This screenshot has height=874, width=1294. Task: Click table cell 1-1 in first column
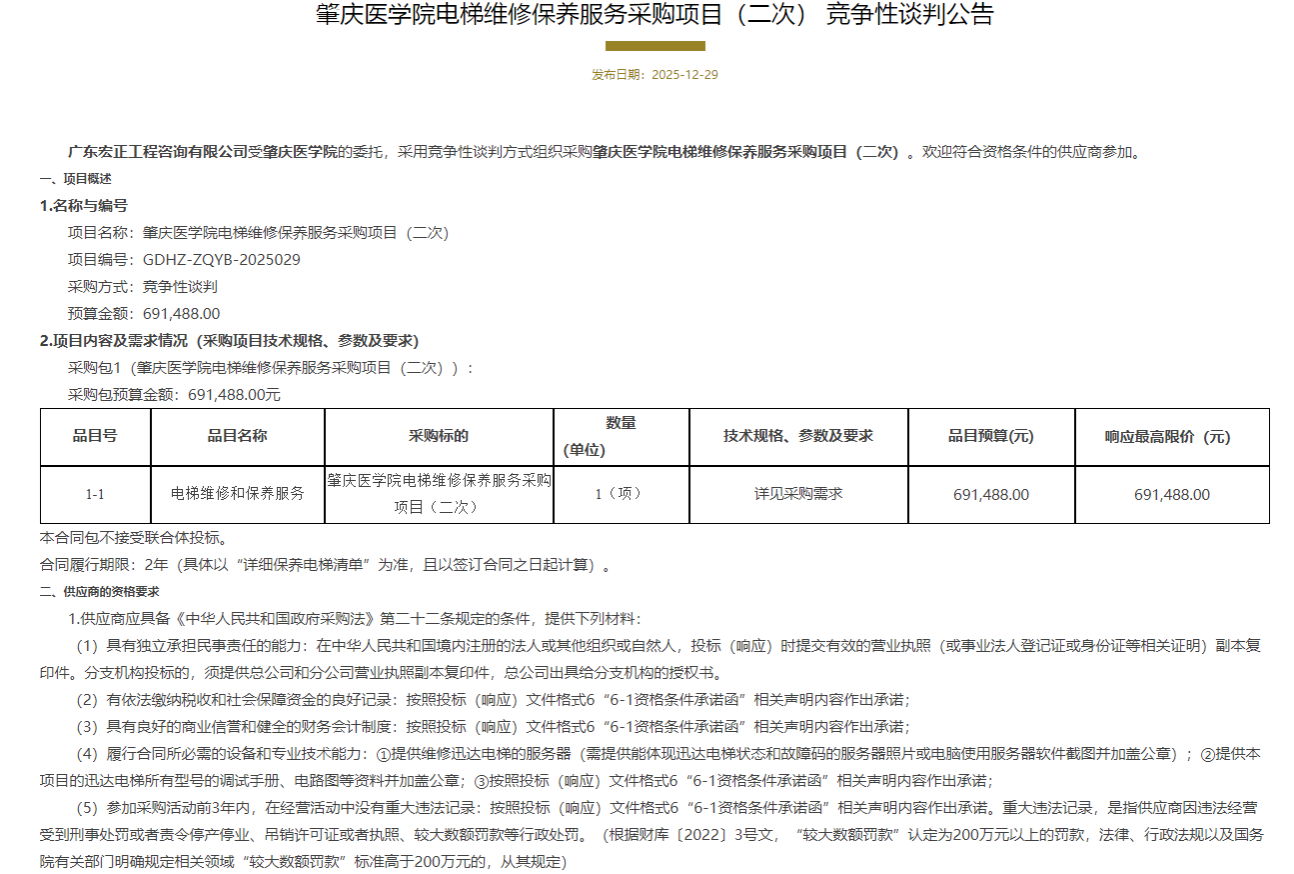pos(95,495)
